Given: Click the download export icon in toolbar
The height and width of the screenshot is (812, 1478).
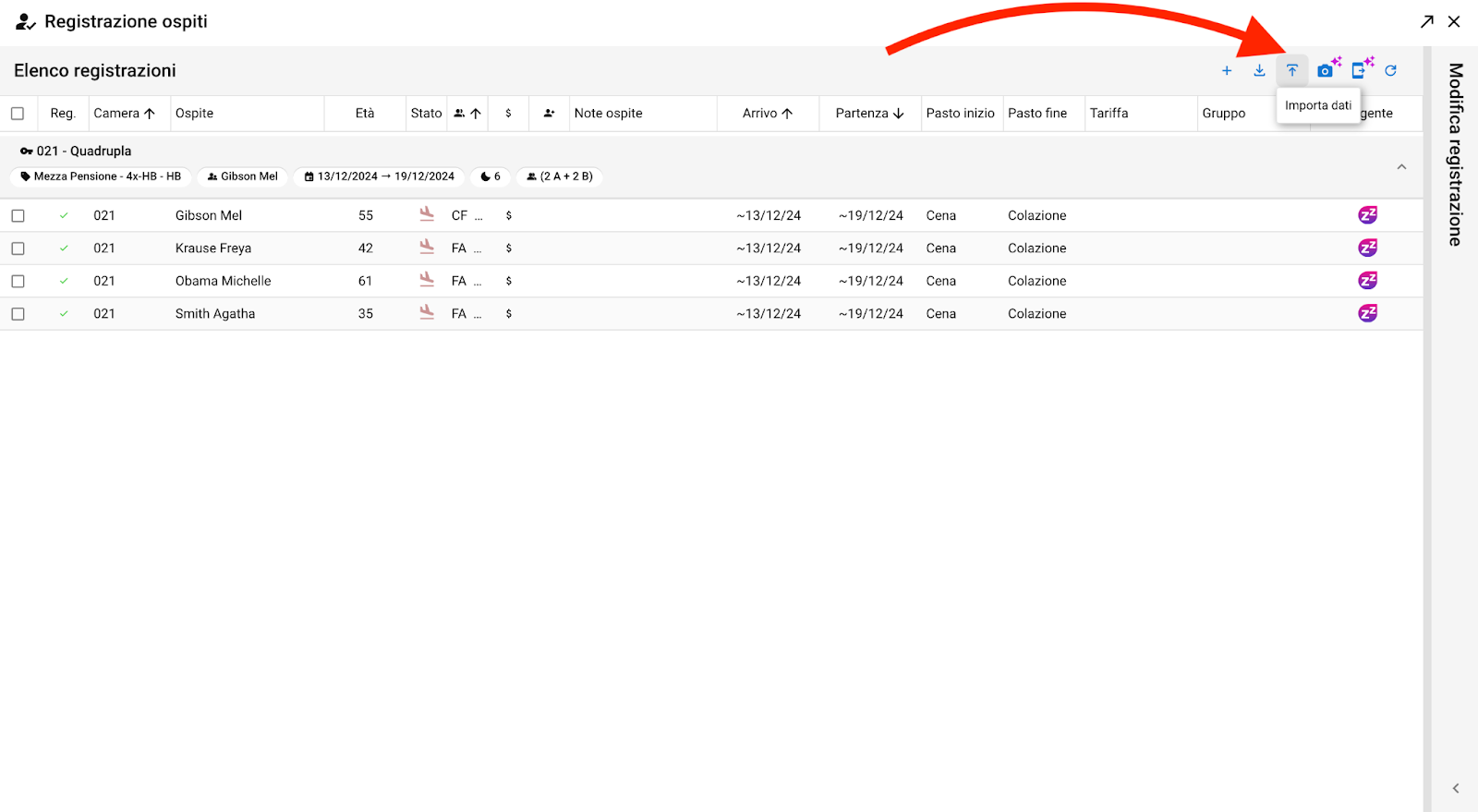Looking at the screenshot, I should click(x=1259, y=70).
